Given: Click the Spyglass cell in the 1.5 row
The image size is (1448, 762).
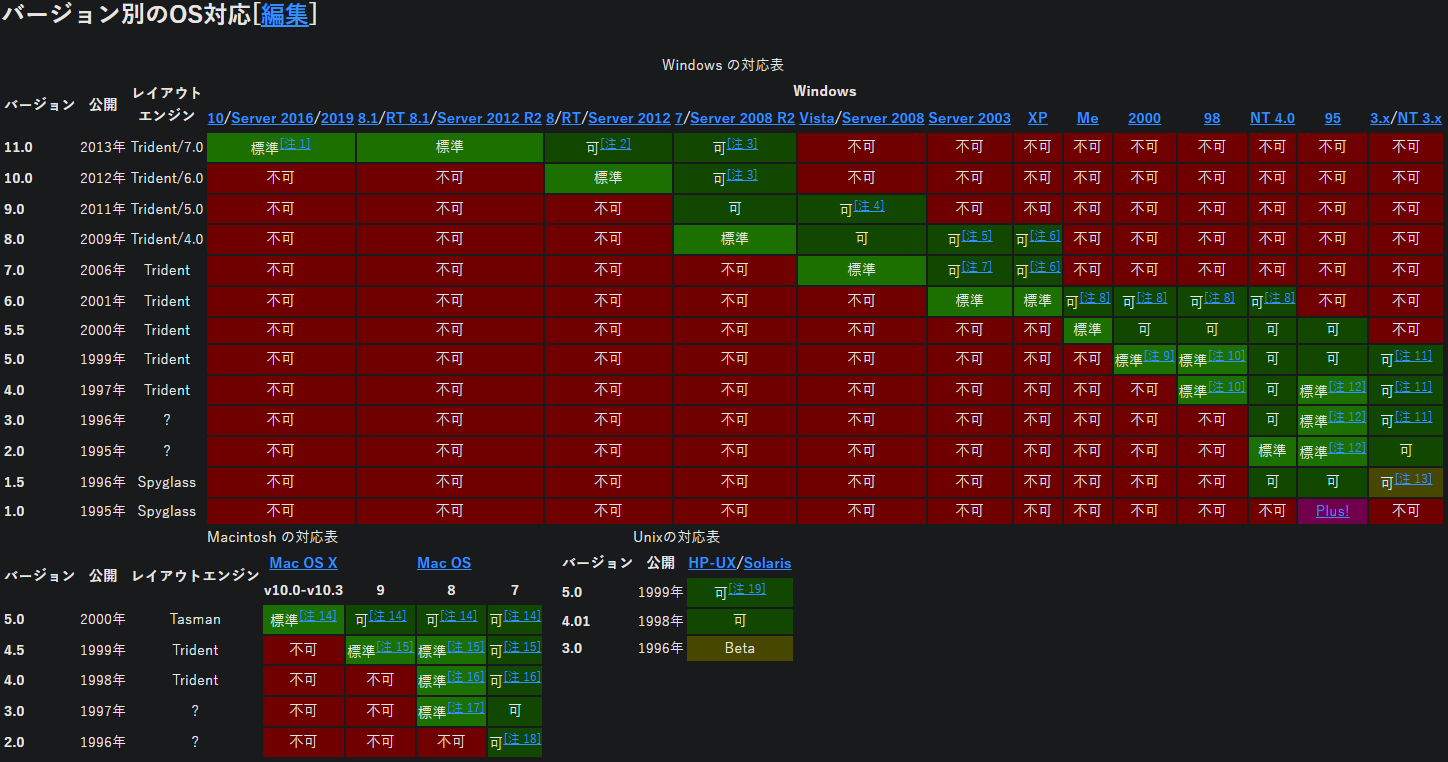Looking at the screenshot, I should 167,482.
